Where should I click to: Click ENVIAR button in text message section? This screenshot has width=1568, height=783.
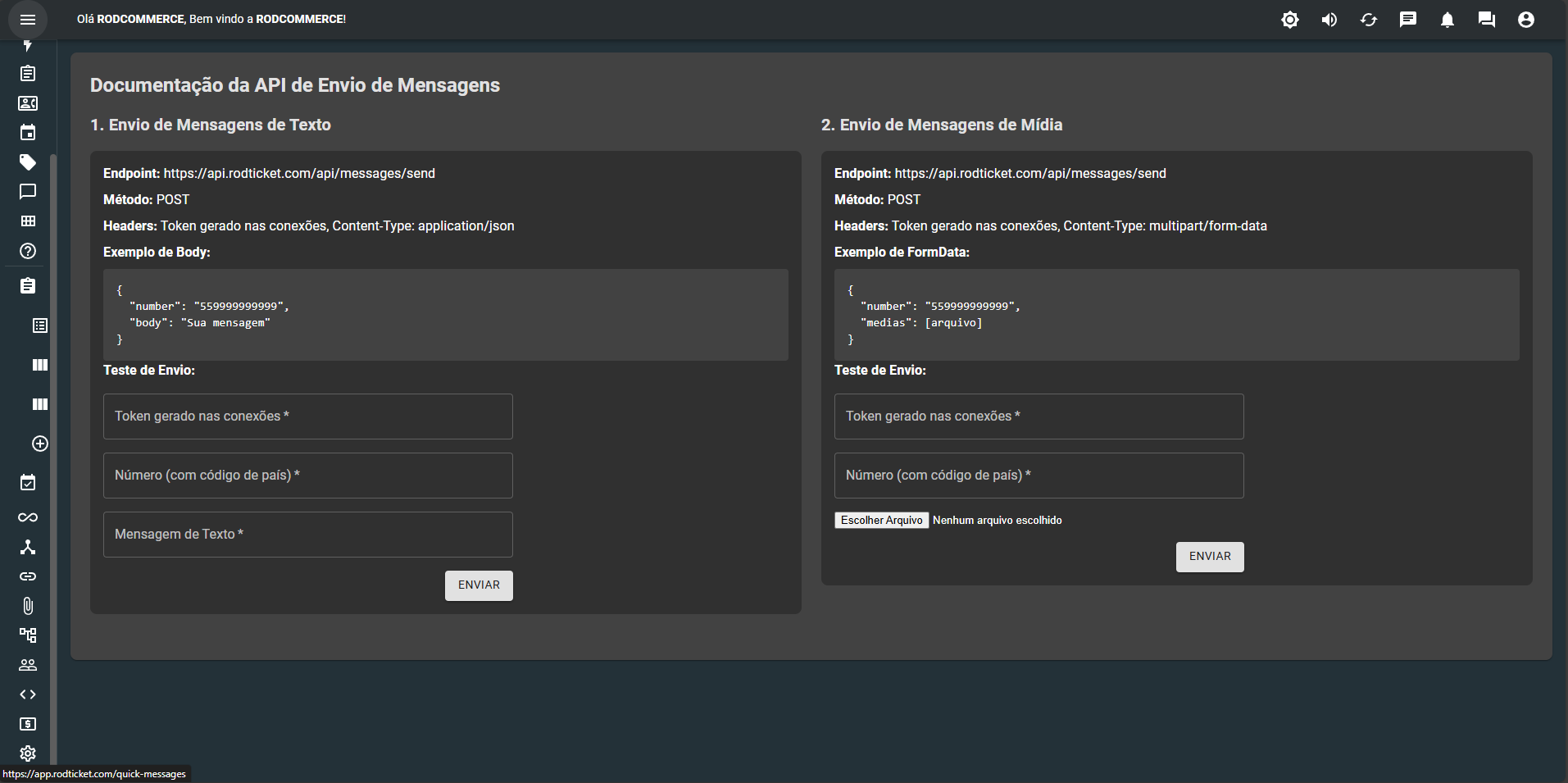tap(479, 585)
